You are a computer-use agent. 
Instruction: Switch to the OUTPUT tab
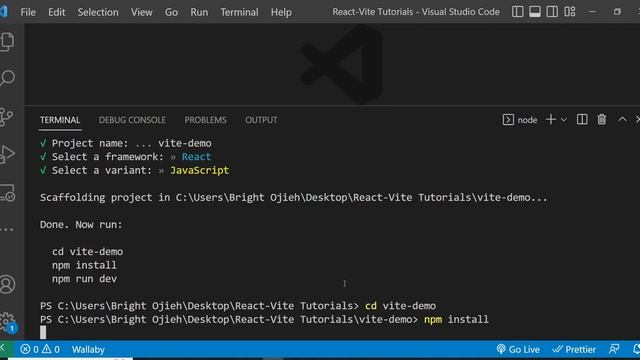[261, 120]
